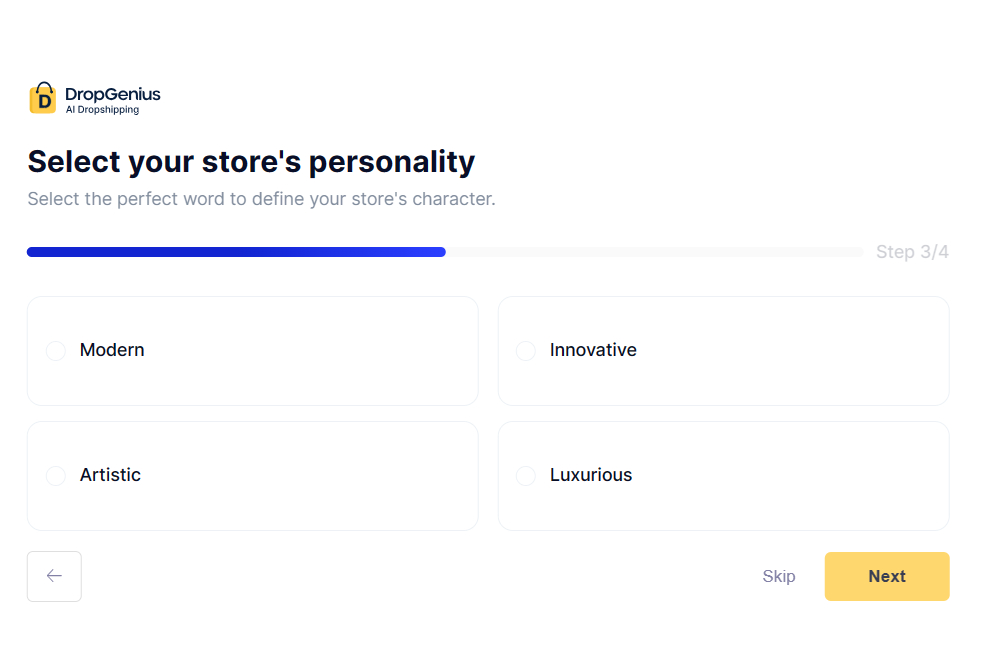Click the blue filled portion of progress bar
This screenshot has width=983, height=655.
tap(236, 251)
